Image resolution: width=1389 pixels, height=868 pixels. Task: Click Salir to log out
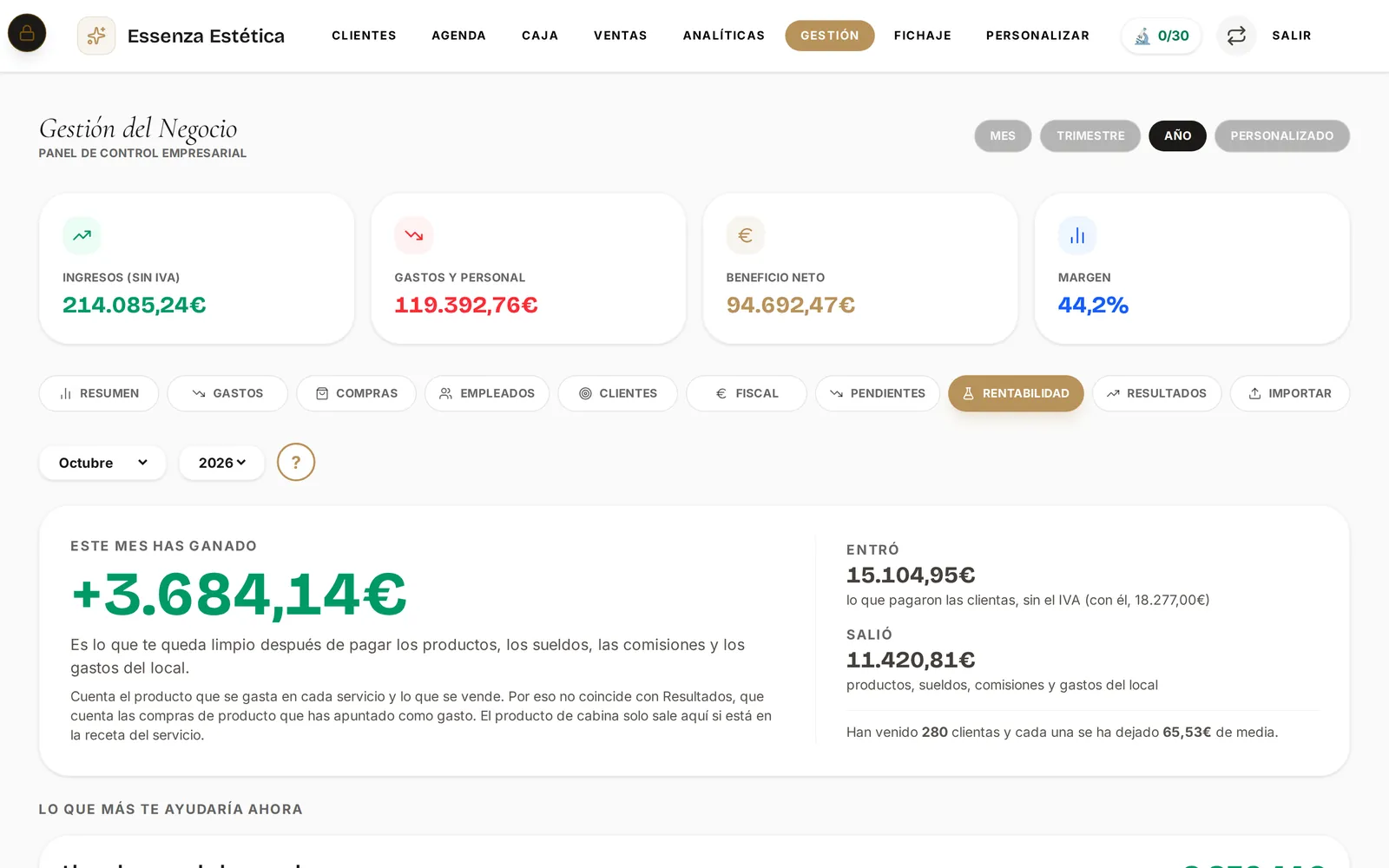click(1292, 36)
